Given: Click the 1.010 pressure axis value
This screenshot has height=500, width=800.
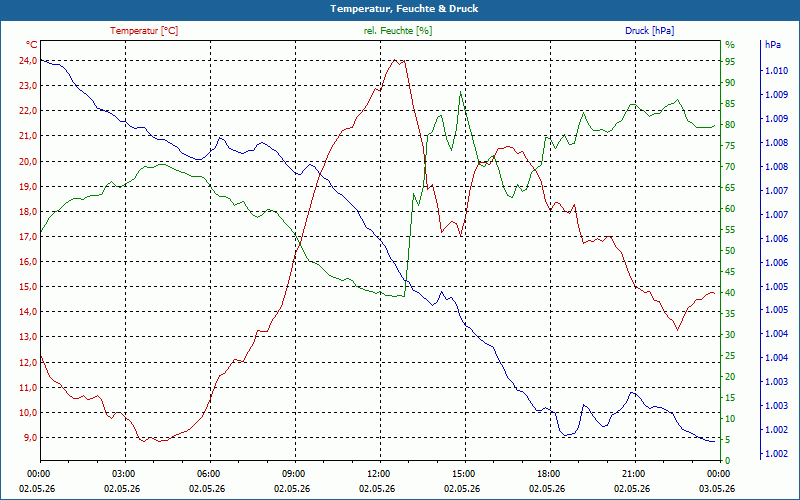Looking at the screenshot, I should coord(777,71).
